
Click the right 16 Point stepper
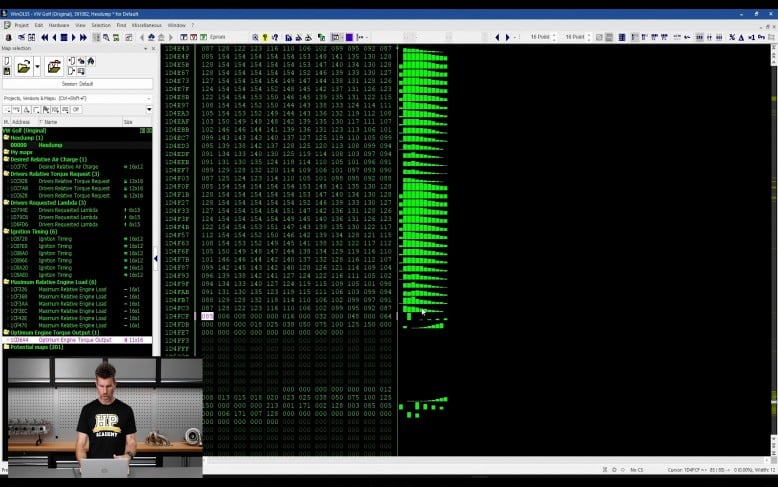coord(588,37)
